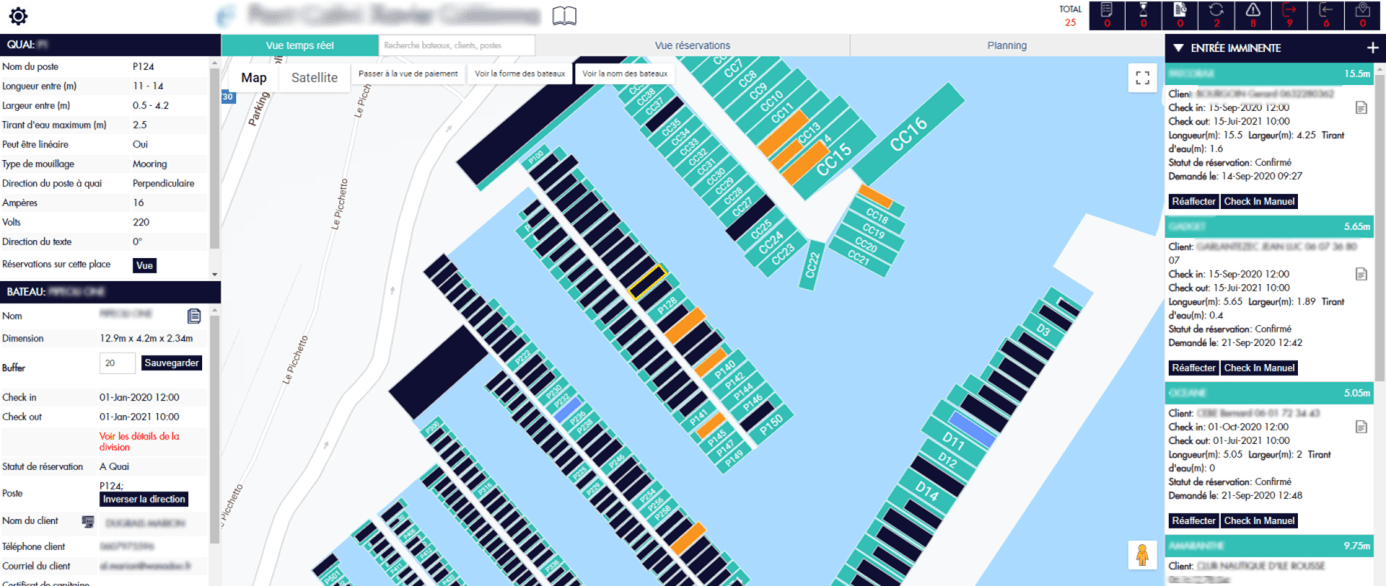Focus the boats and clients search field
Image resolution: width=1386 pixels, height=586 pixels.
tap(457, 46)
